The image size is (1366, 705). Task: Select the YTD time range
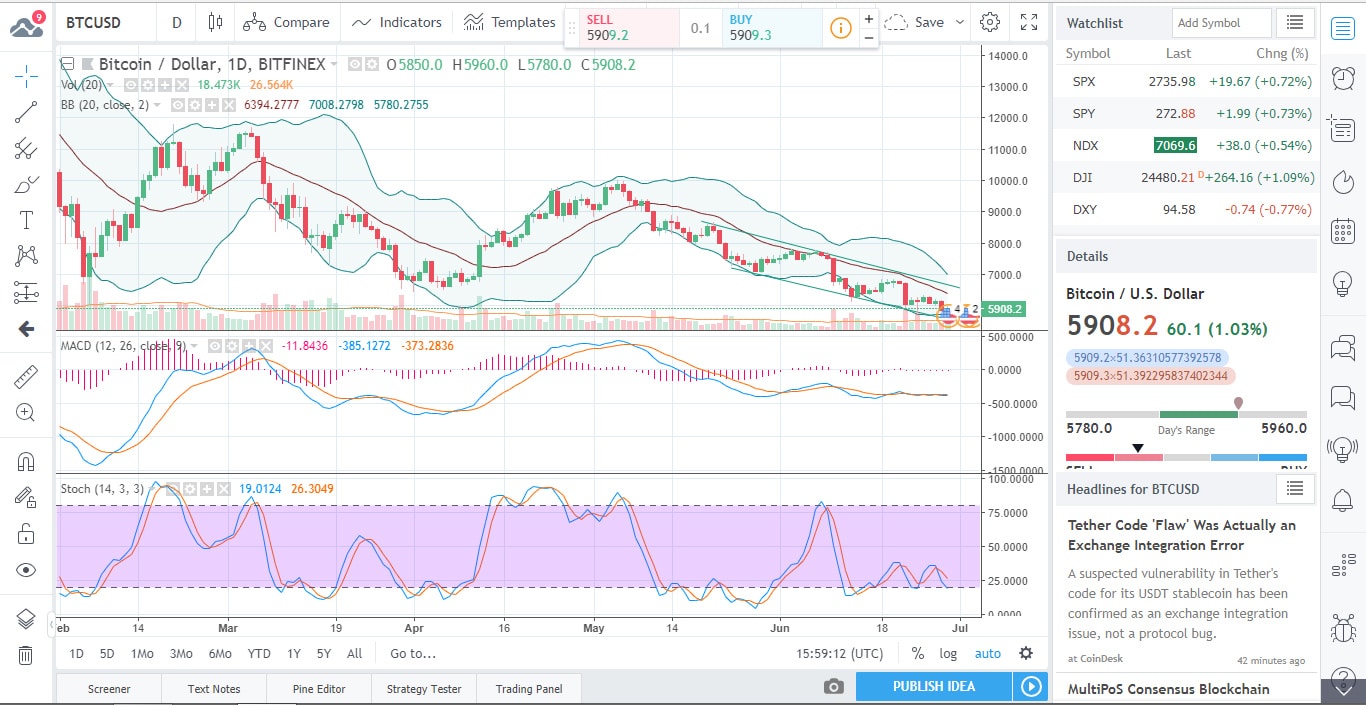coord(259,653)
